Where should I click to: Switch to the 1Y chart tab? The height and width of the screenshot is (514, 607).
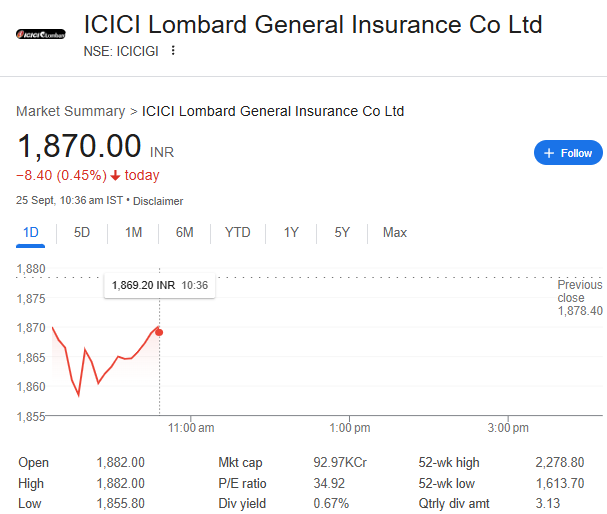[291, 233]
